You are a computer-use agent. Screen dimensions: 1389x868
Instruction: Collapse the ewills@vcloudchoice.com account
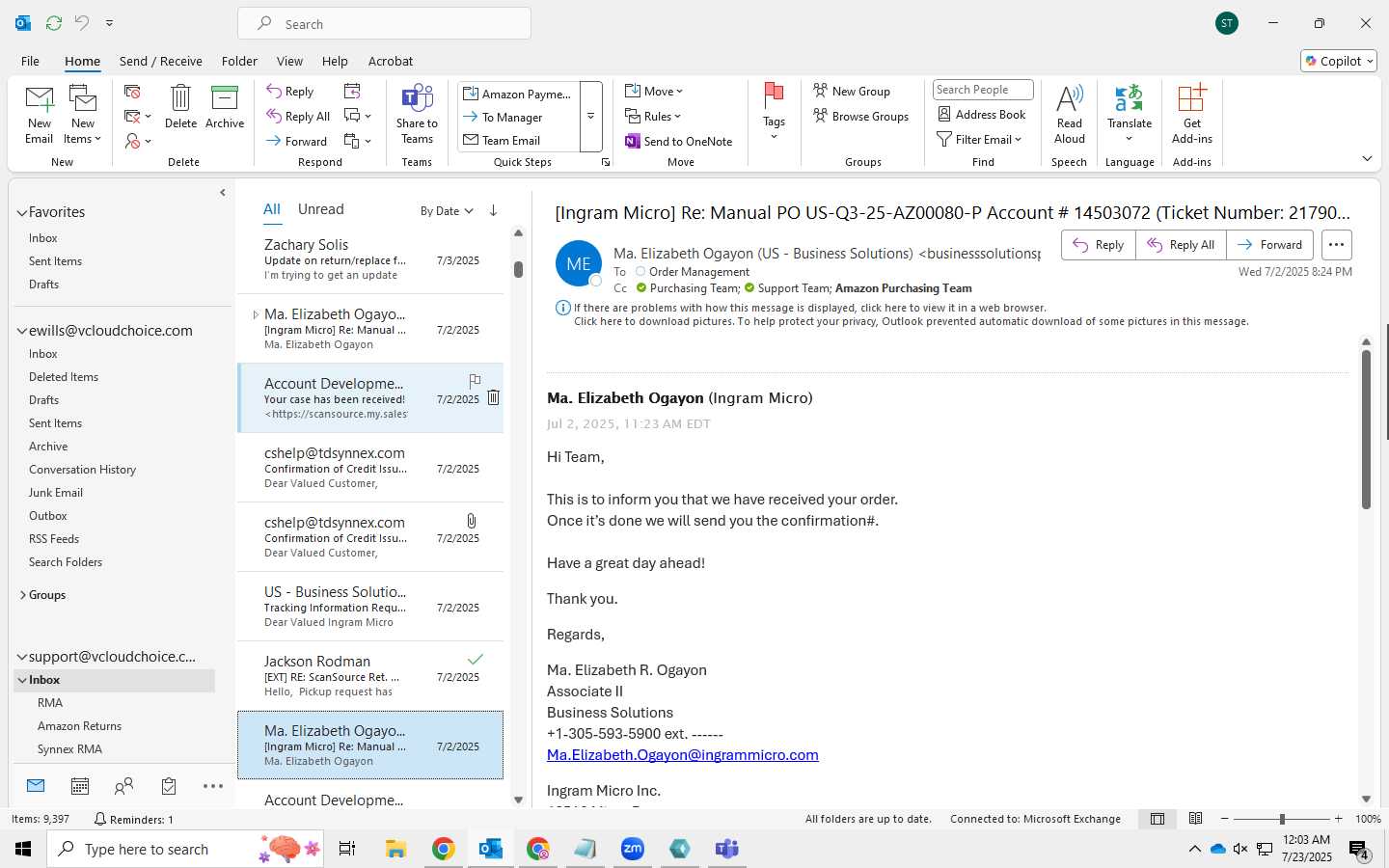pos(21,331)
